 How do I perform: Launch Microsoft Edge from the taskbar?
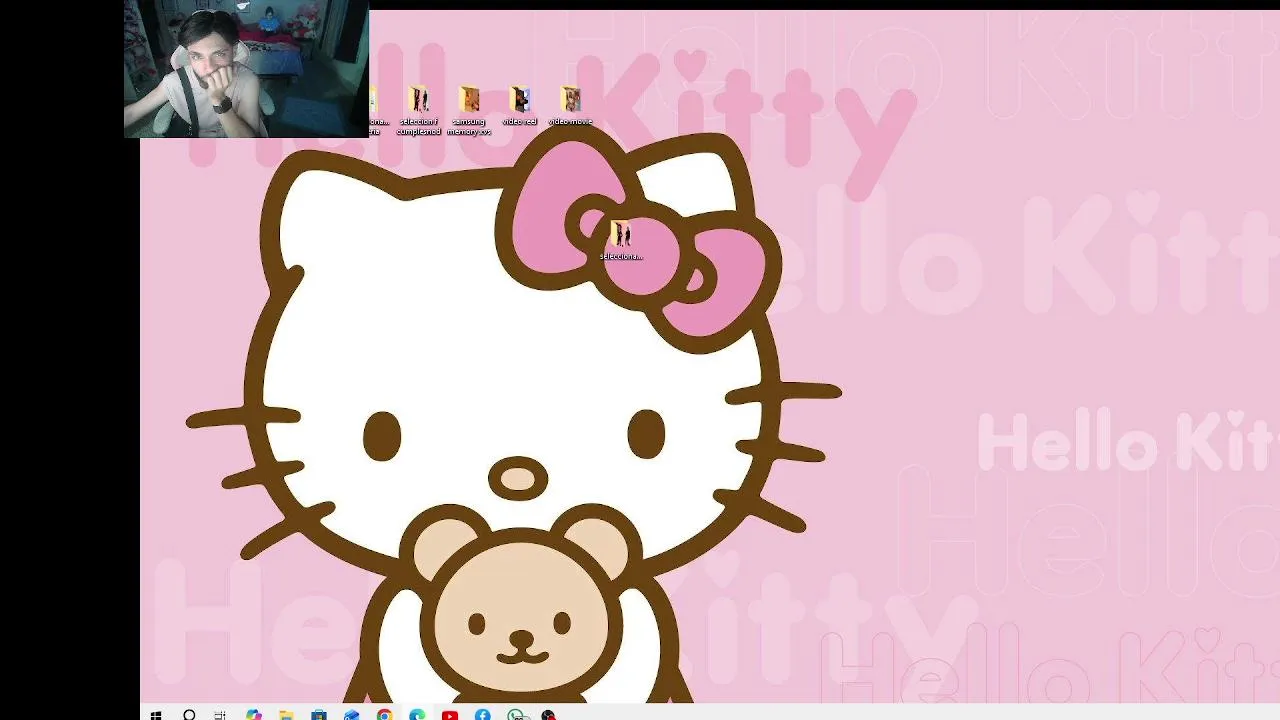[417, 715]
